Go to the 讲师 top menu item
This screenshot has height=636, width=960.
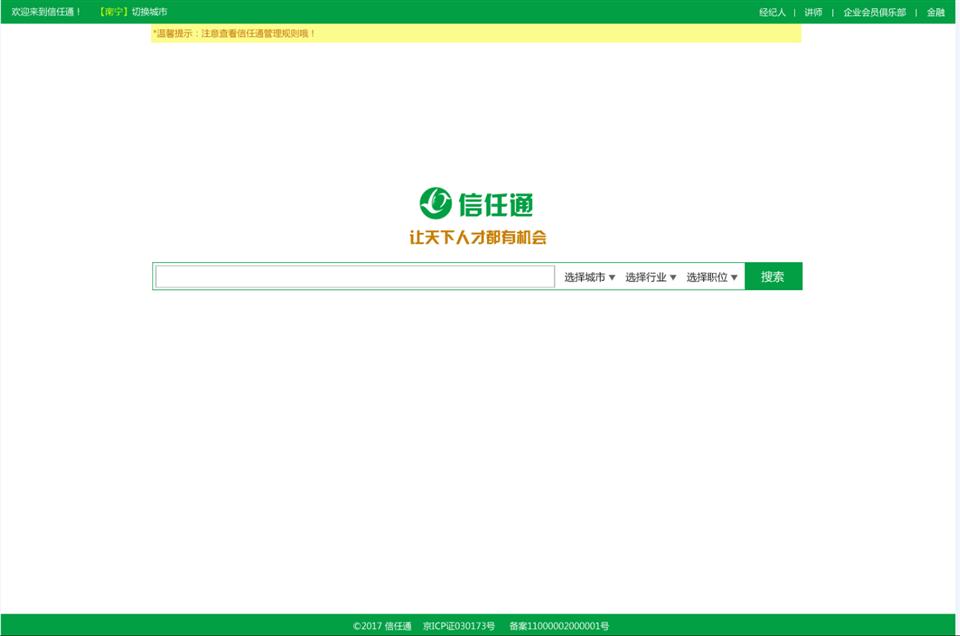[x=813, y=12]
